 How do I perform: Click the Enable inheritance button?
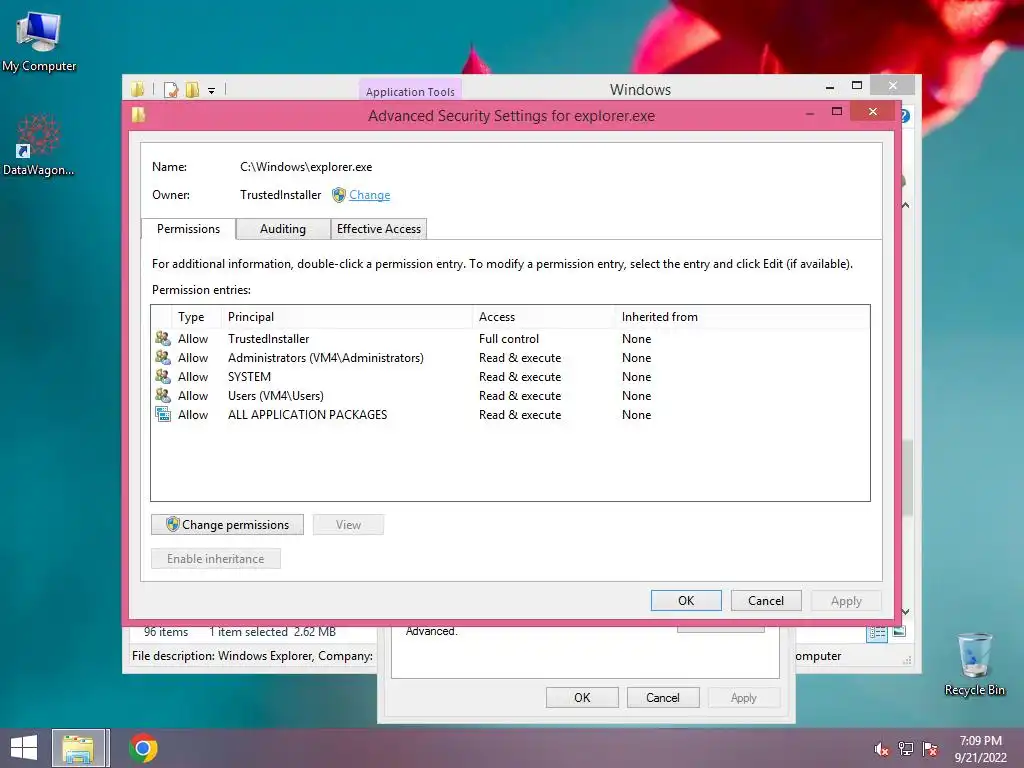pyautogui.click(x=216, y=558)
